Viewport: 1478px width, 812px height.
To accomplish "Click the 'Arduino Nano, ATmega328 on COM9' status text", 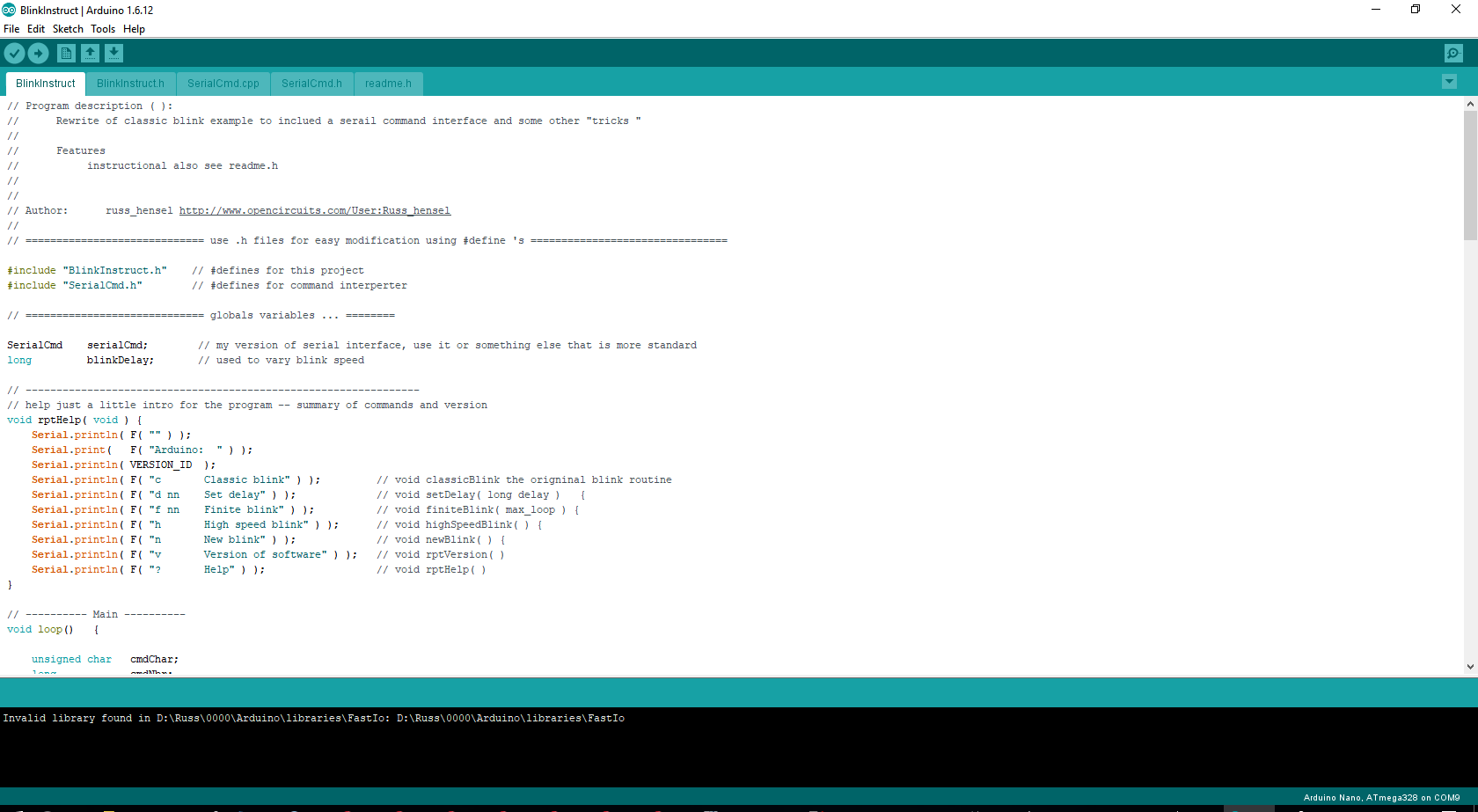I will click(1381, 798).
